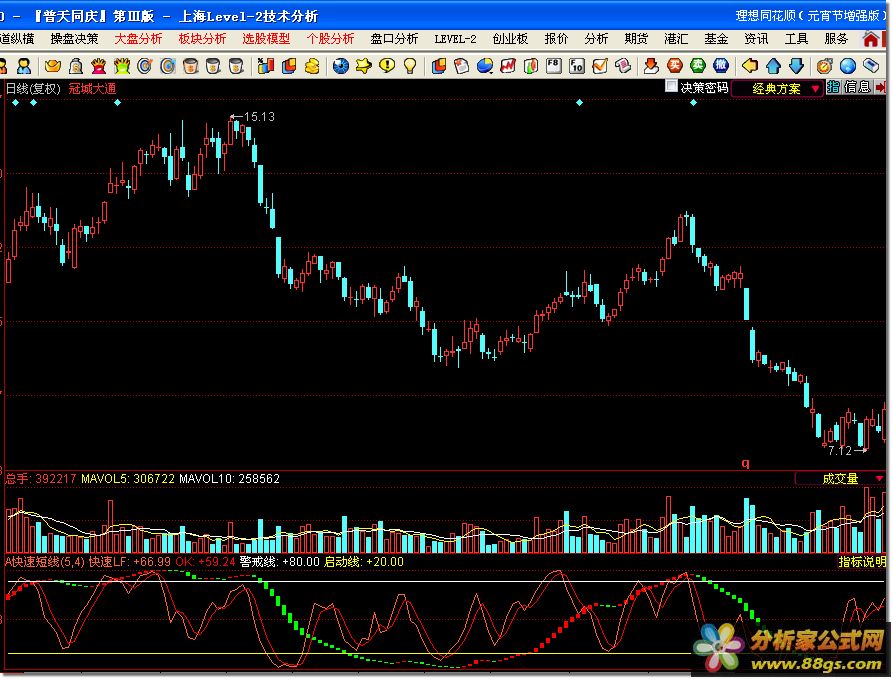Click the 15.13 high price label
The width and height of the screenshot is (893, 679).
259,117
